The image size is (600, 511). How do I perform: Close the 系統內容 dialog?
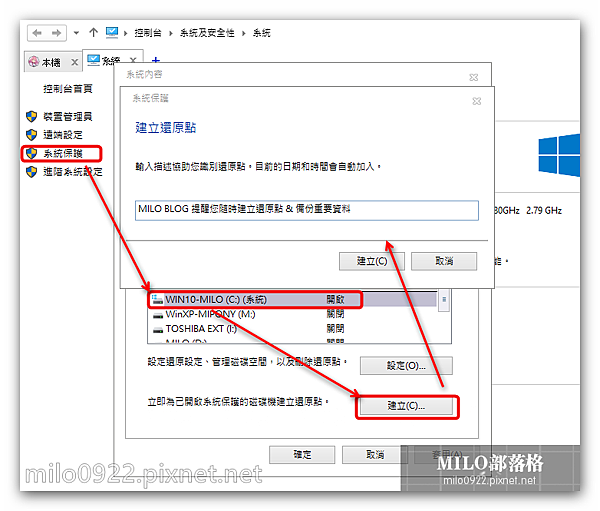click(x=474, y=77)
